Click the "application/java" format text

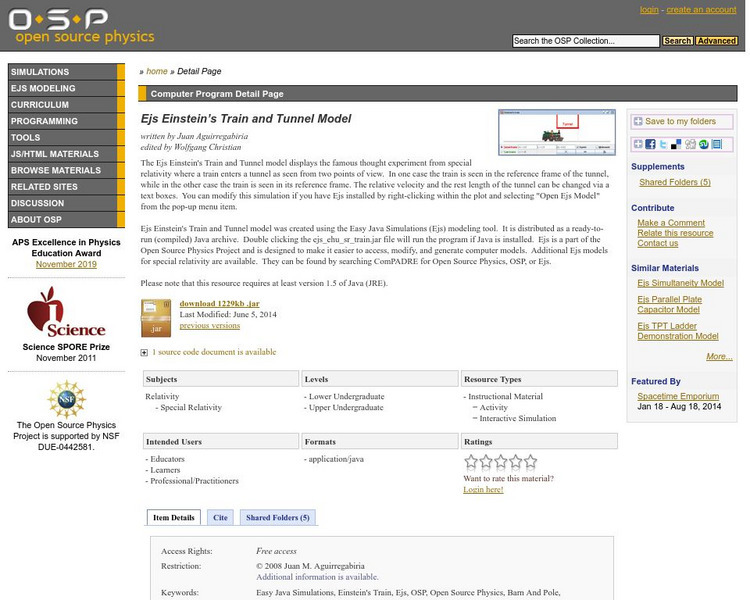pos(336,459)
